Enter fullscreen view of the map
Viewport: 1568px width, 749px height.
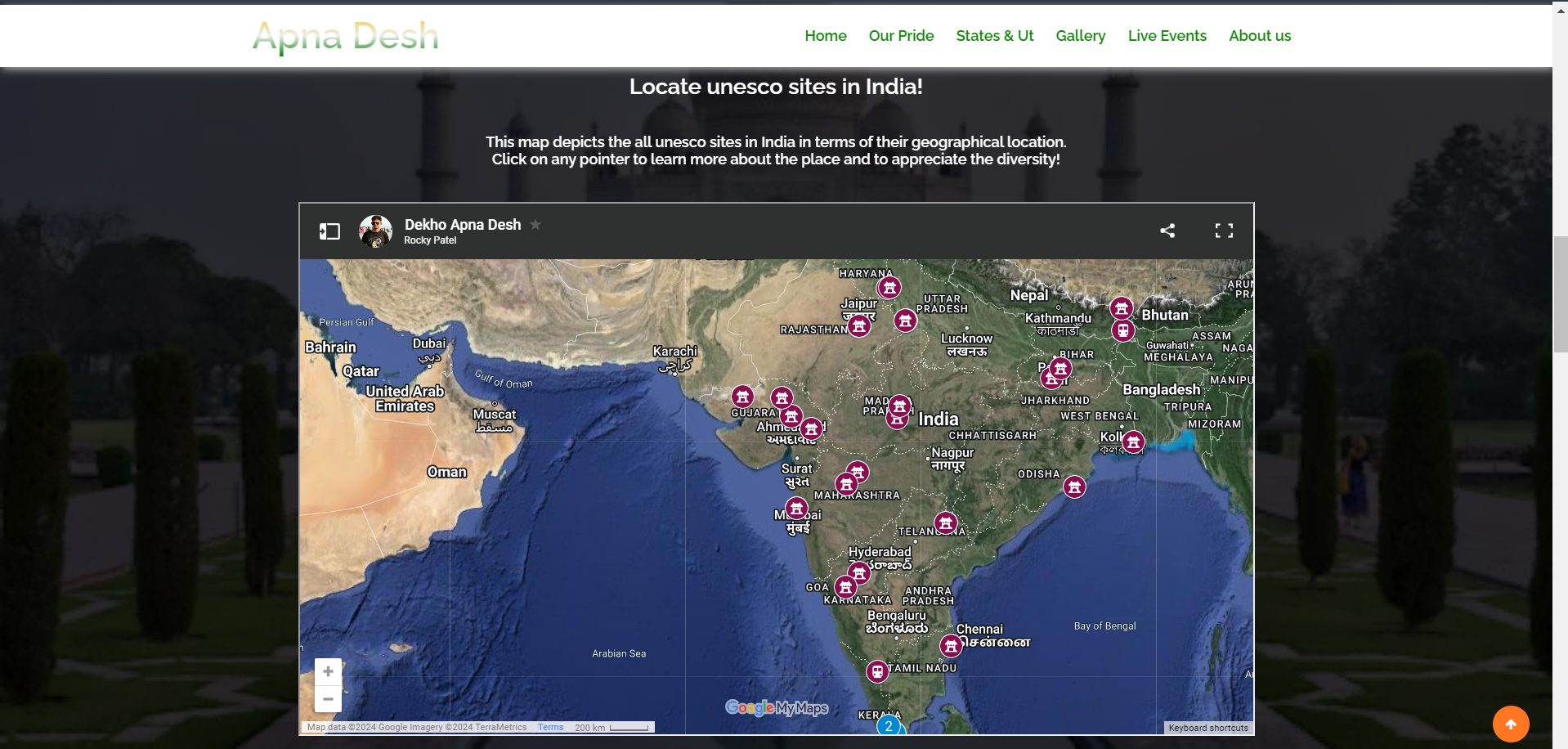click(1224, 231)
